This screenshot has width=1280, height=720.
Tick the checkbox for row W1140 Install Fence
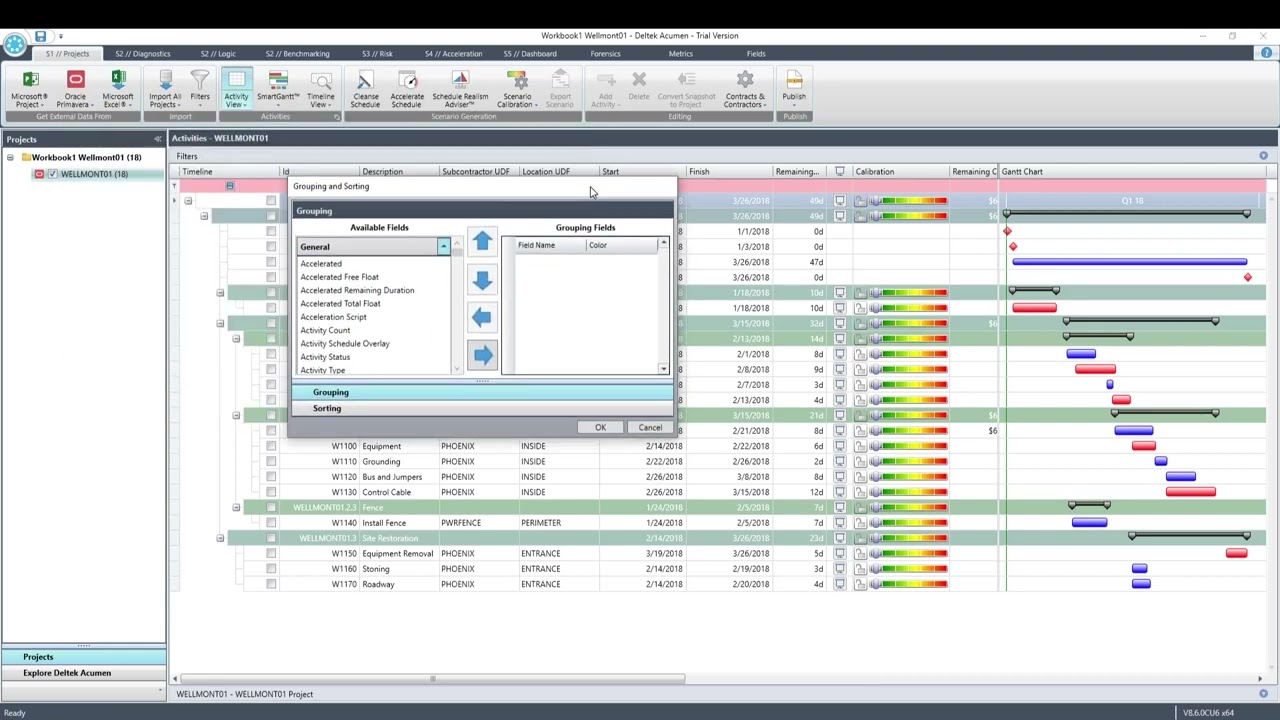[x=271, y=523]
